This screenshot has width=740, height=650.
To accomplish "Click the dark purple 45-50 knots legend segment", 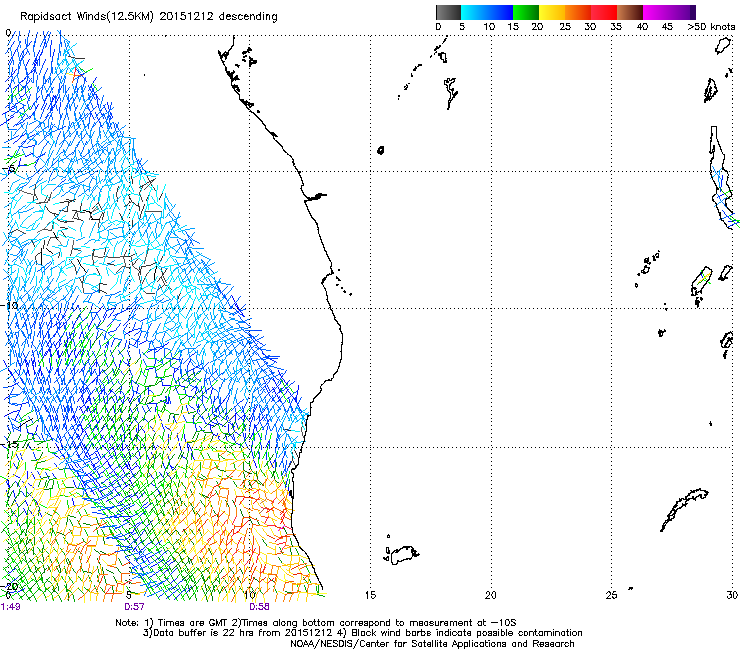I will pos(682,12).
